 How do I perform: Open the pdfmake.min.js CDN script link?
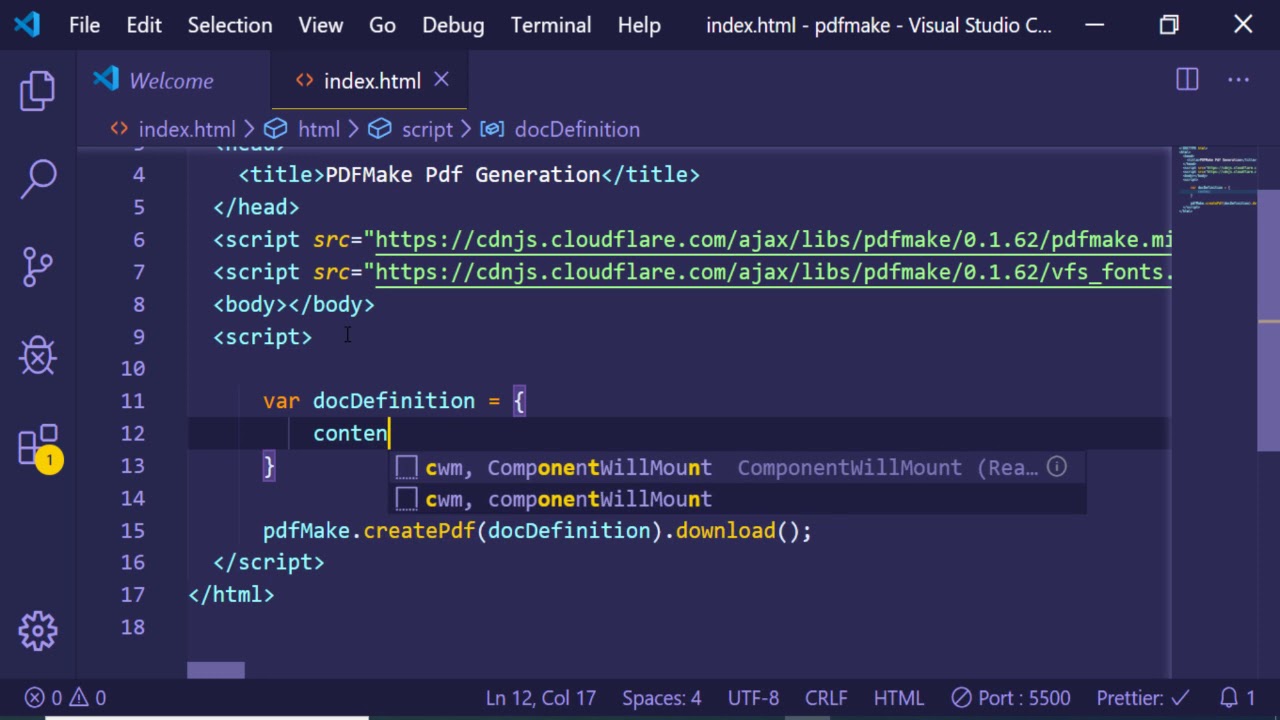pos(772,240)
